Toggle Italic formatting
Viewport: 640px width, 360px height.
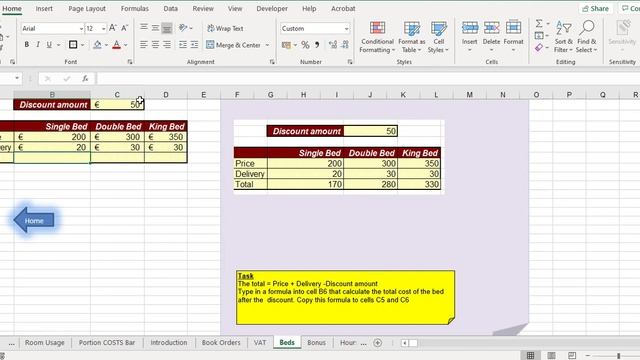tap(38, 45)
